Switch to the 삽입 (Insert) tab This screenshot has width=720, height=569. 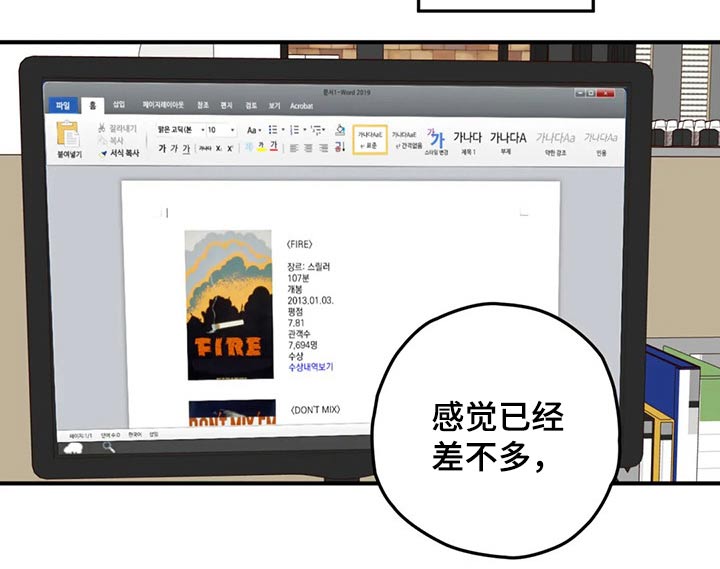(119, 105)
